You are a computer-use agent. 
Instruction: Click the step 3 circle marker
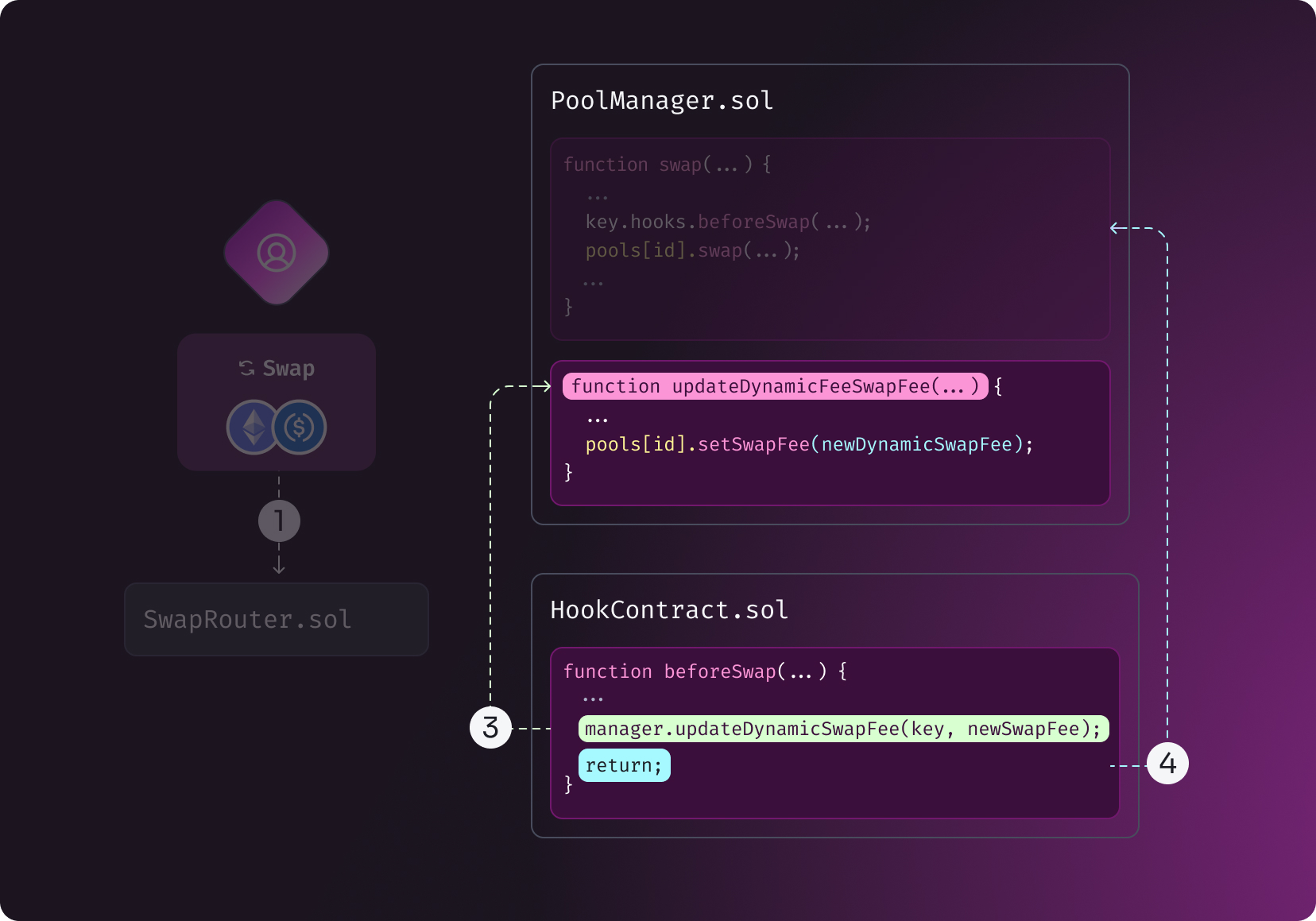point(490,727)
